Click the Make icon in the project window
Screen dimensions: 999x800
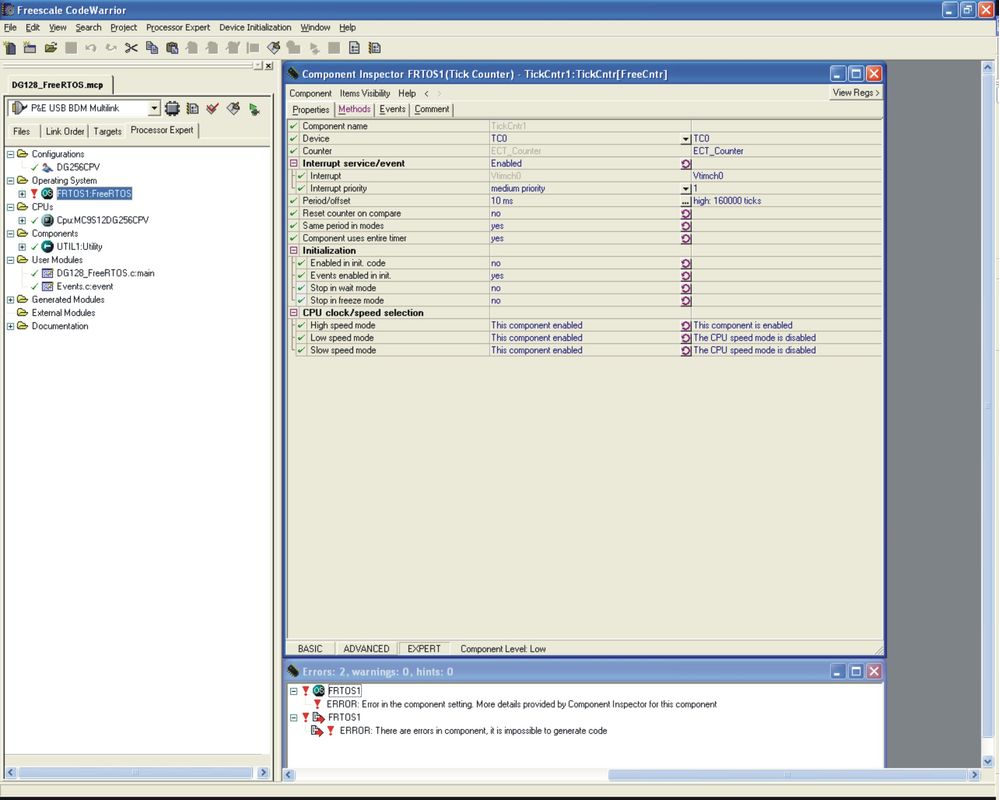233,108
